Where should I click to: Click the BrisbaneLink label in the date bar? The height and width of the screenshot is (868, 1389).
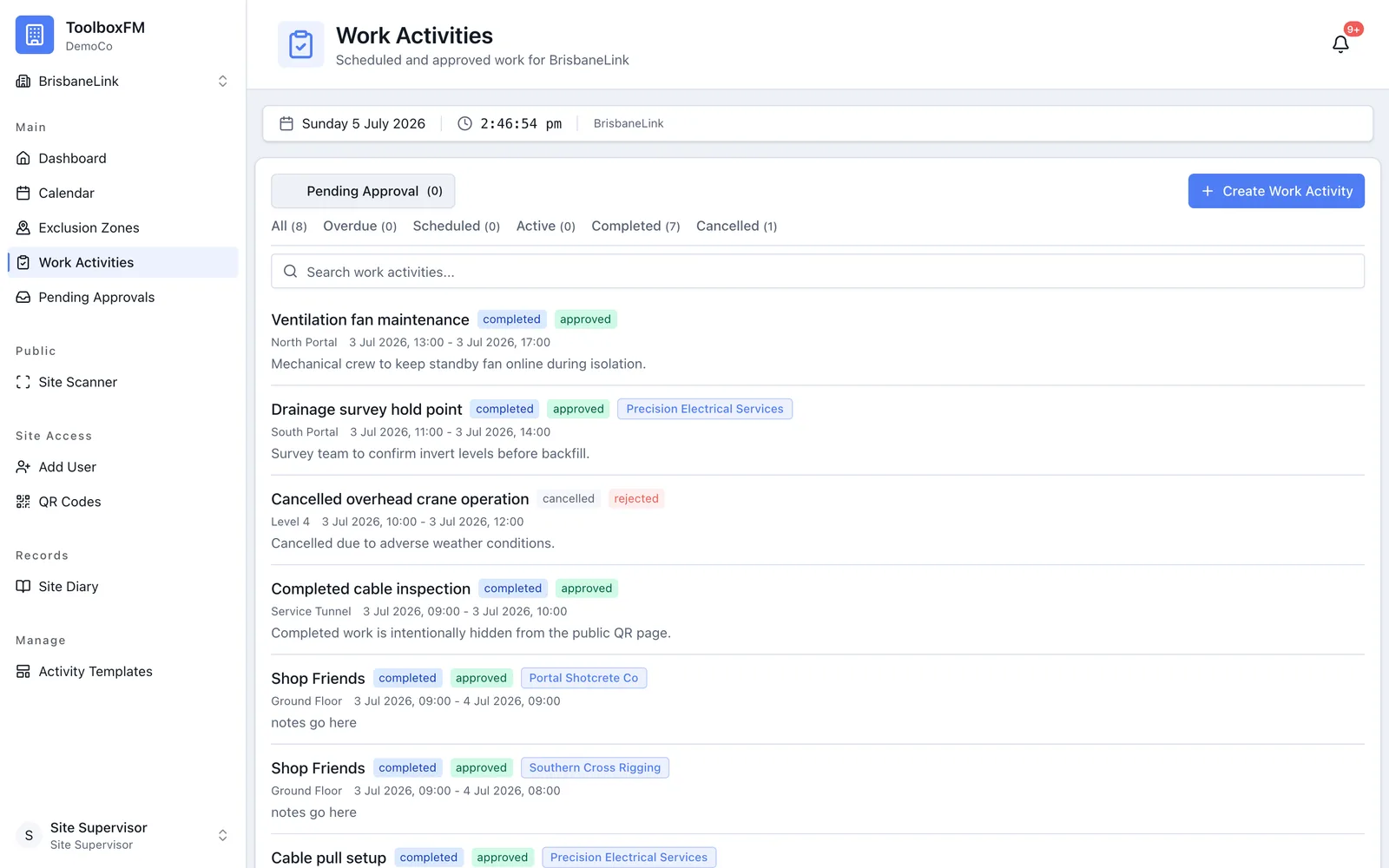[629, 123]
